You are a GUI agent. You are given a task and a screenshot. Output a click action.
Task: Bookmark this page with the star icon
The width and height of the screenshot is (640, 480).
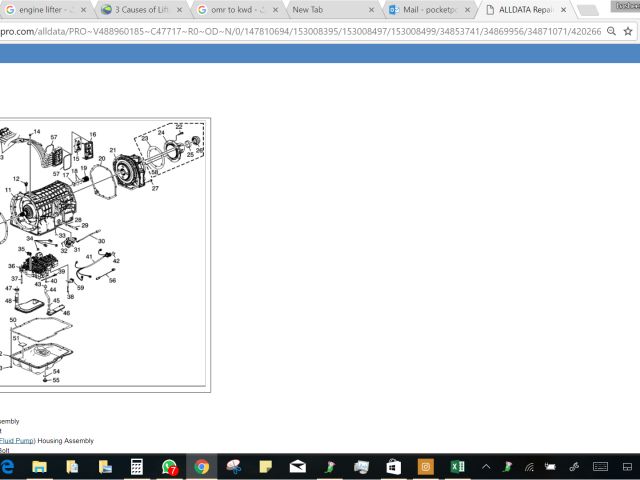pyautogui.click(x=627, y=31)
